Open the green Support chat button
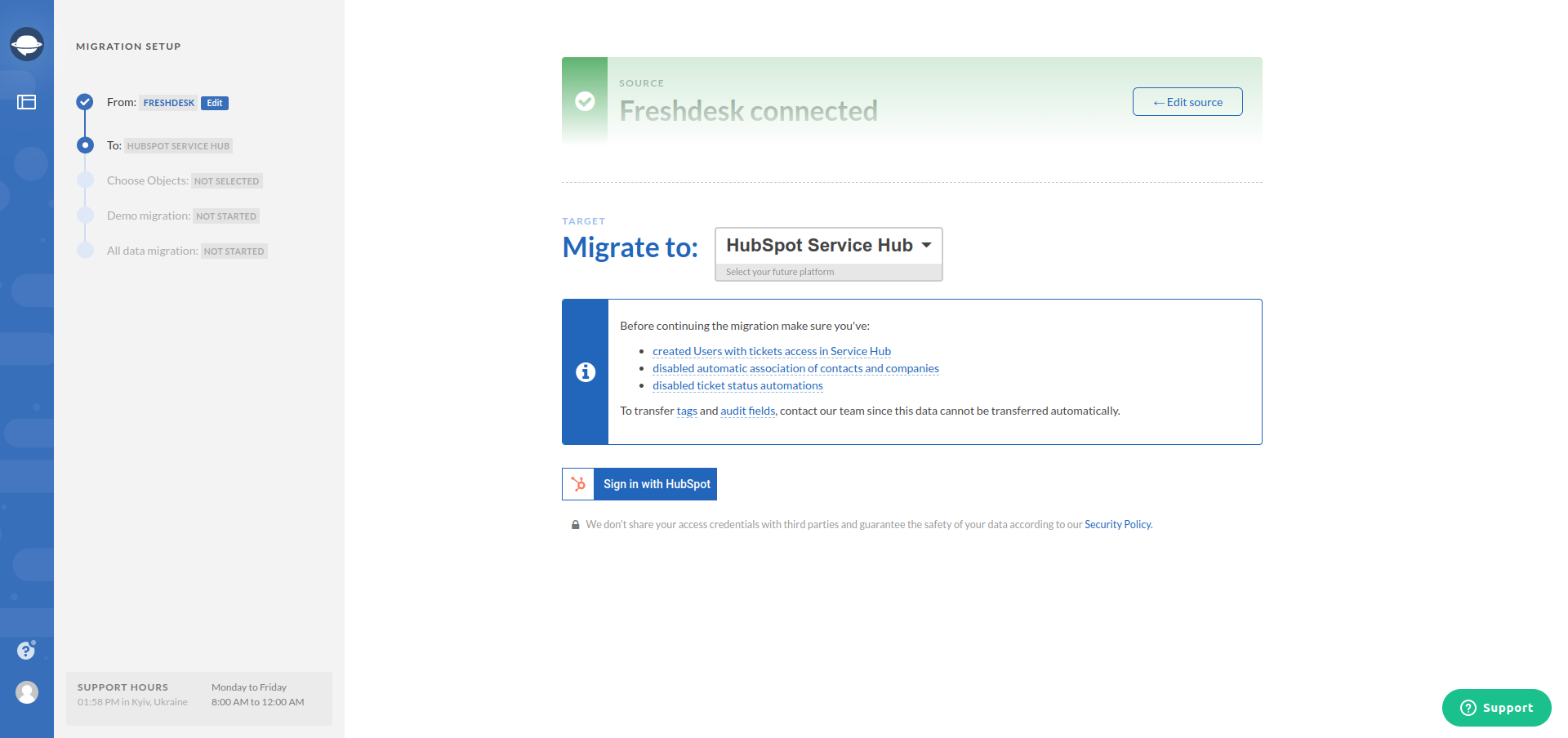1568x738 pixels. 1497,708
